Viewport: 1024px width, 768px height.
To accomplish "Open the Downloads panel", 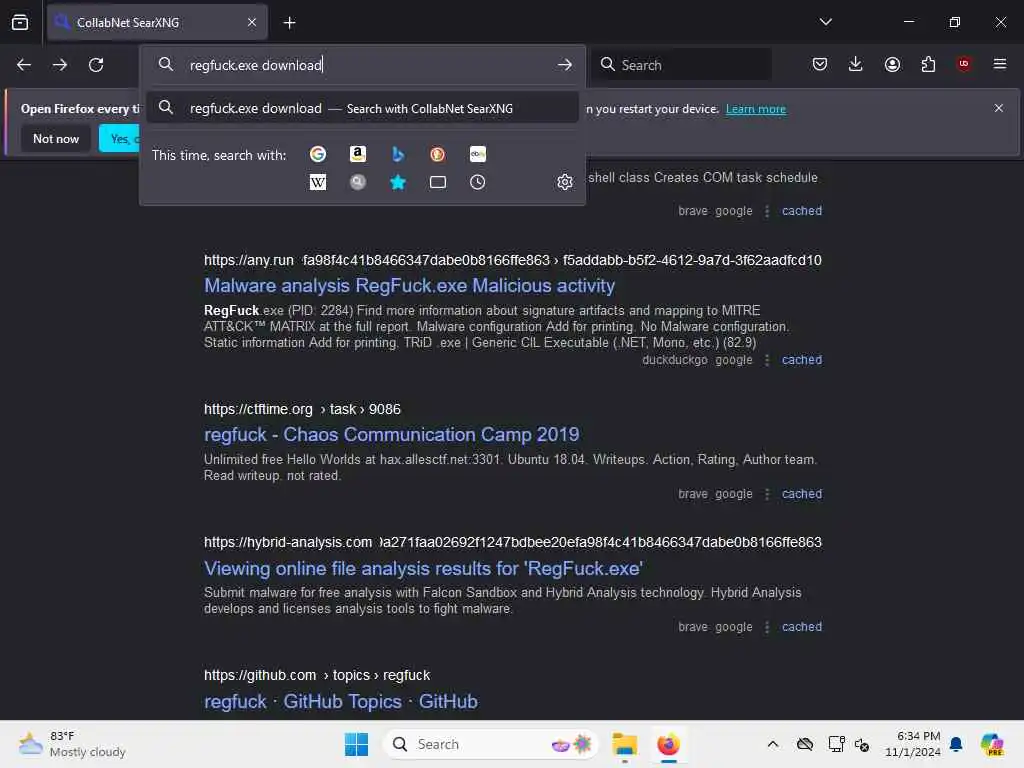I will pyautogui.click(x=856, y=64).
